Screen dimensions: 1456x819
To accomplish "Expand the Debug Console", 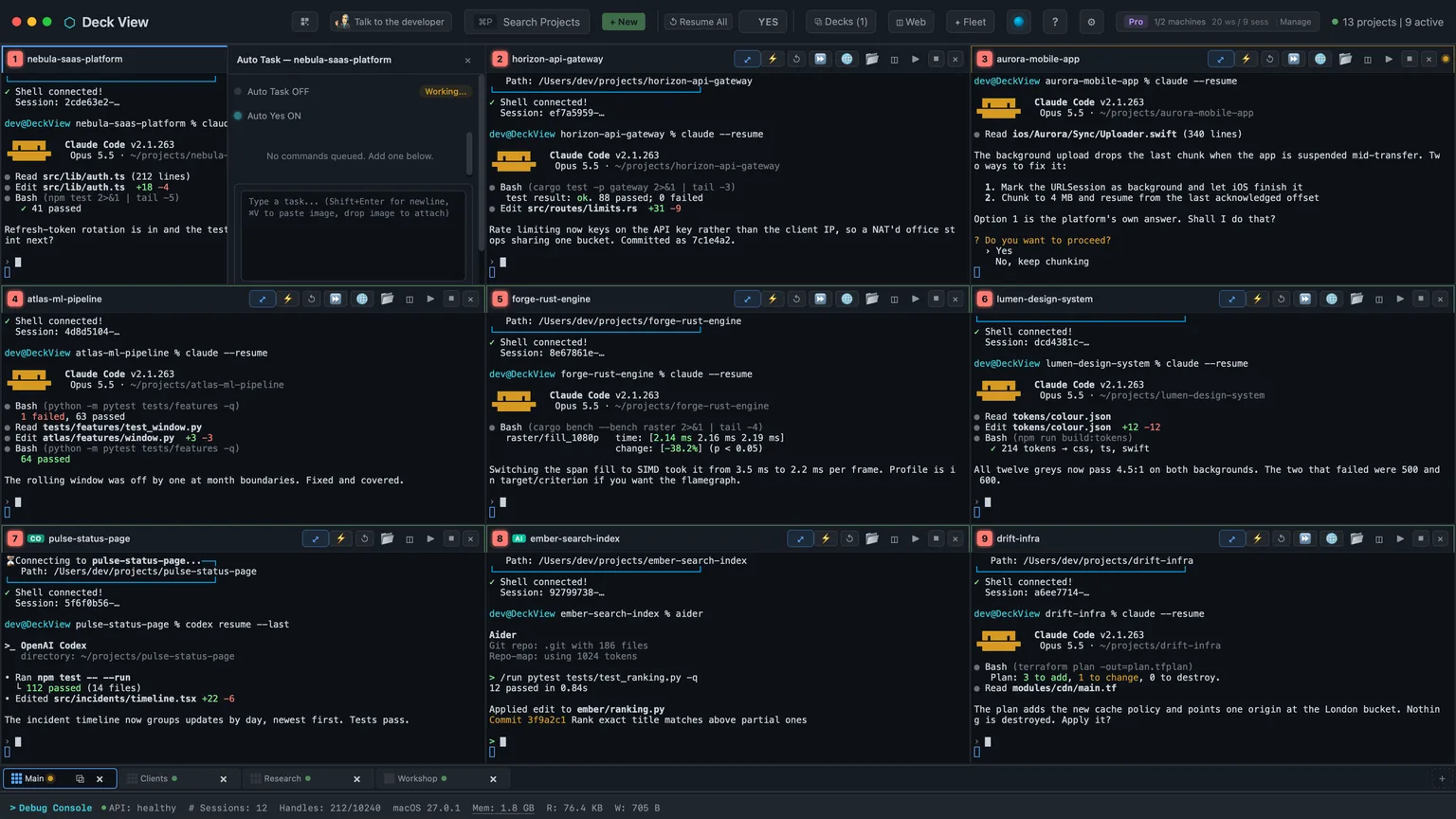I will point(51,809).
